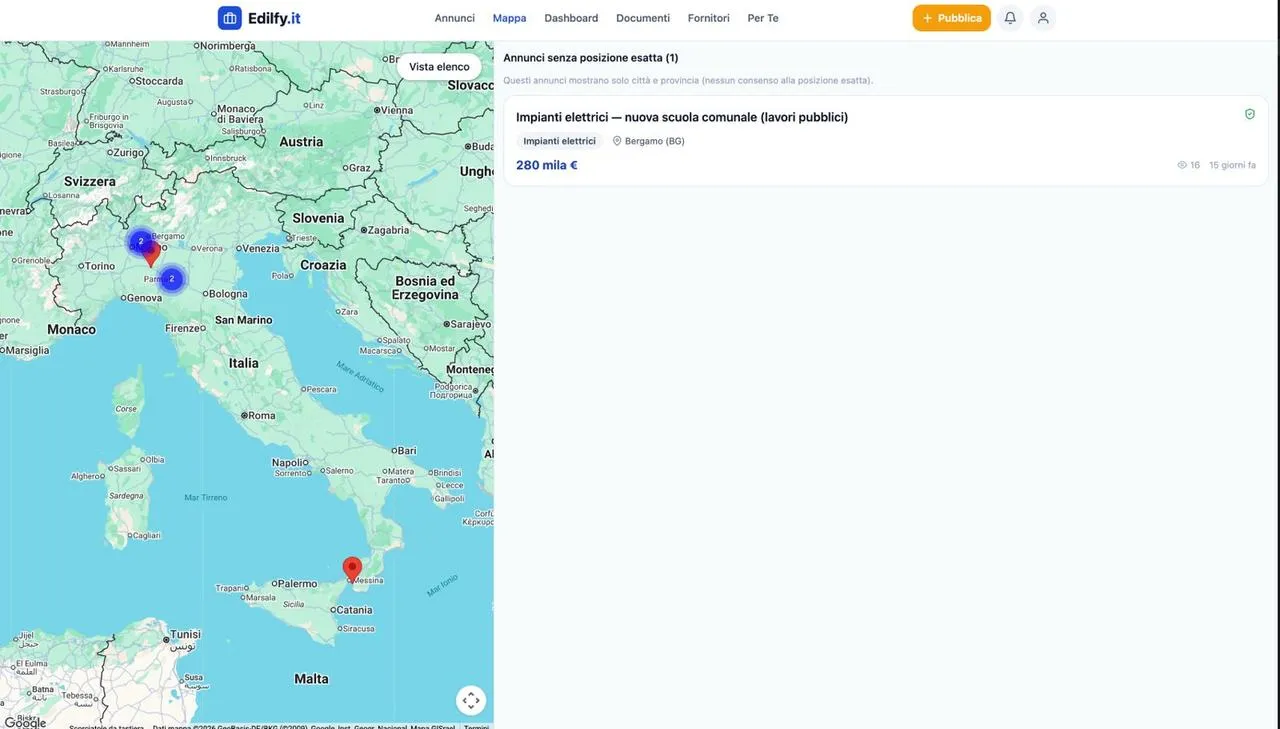1280x729 pixels.
Task: Open the Dashboard page
Action: click(571, 18)
